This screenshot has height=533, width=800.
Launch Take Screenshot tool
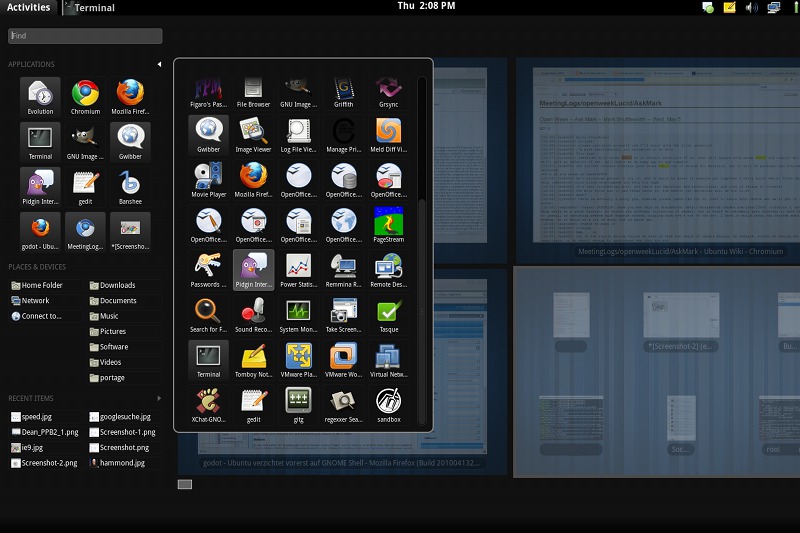[x=343, y=315]
